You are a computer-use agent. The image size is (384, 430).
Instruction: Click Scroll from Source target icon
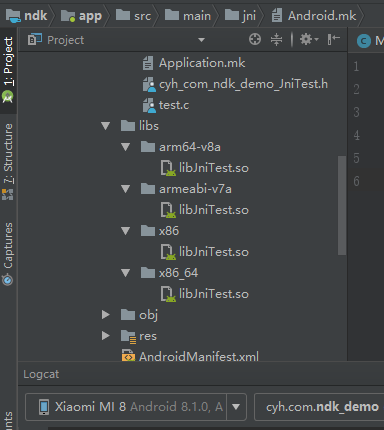(x=255, y=39)
